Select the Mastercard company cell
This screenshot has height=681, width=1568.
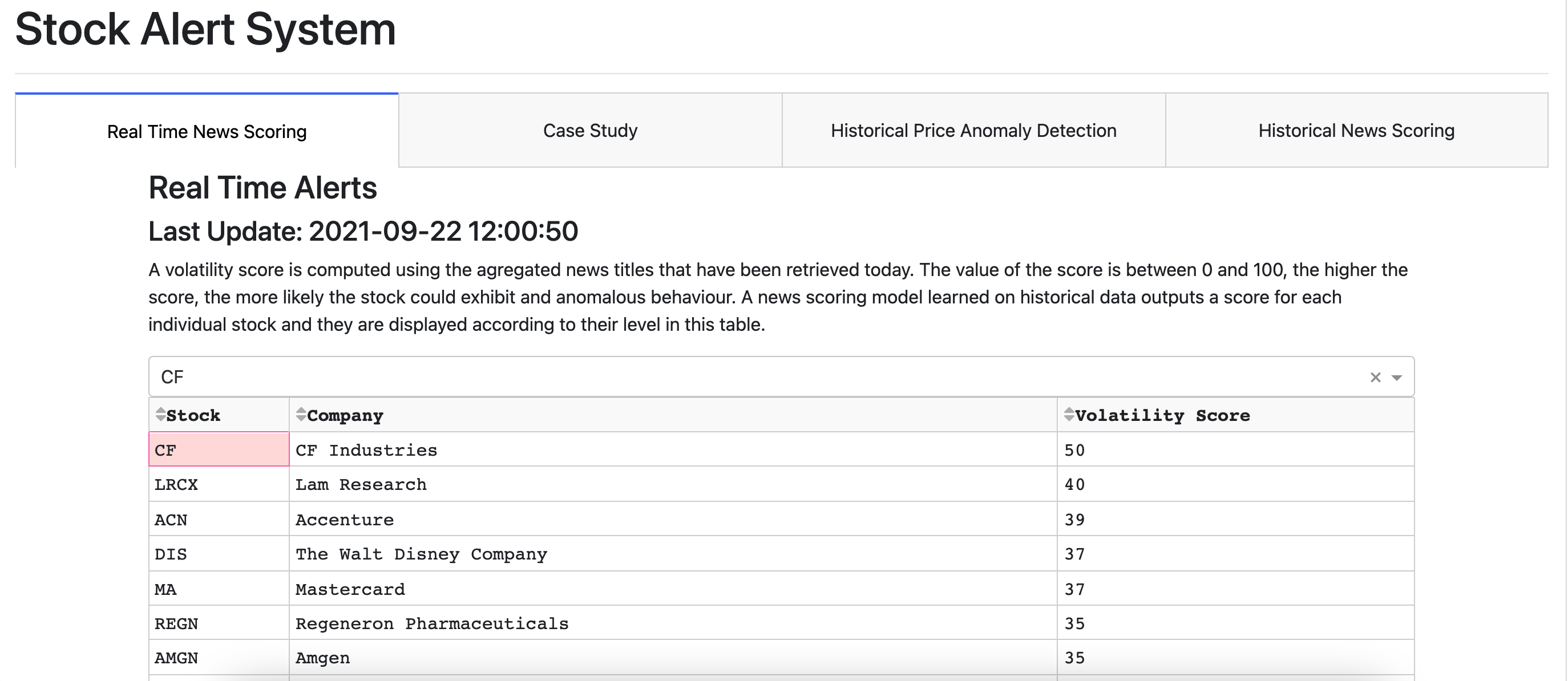[x=673, y=588]
